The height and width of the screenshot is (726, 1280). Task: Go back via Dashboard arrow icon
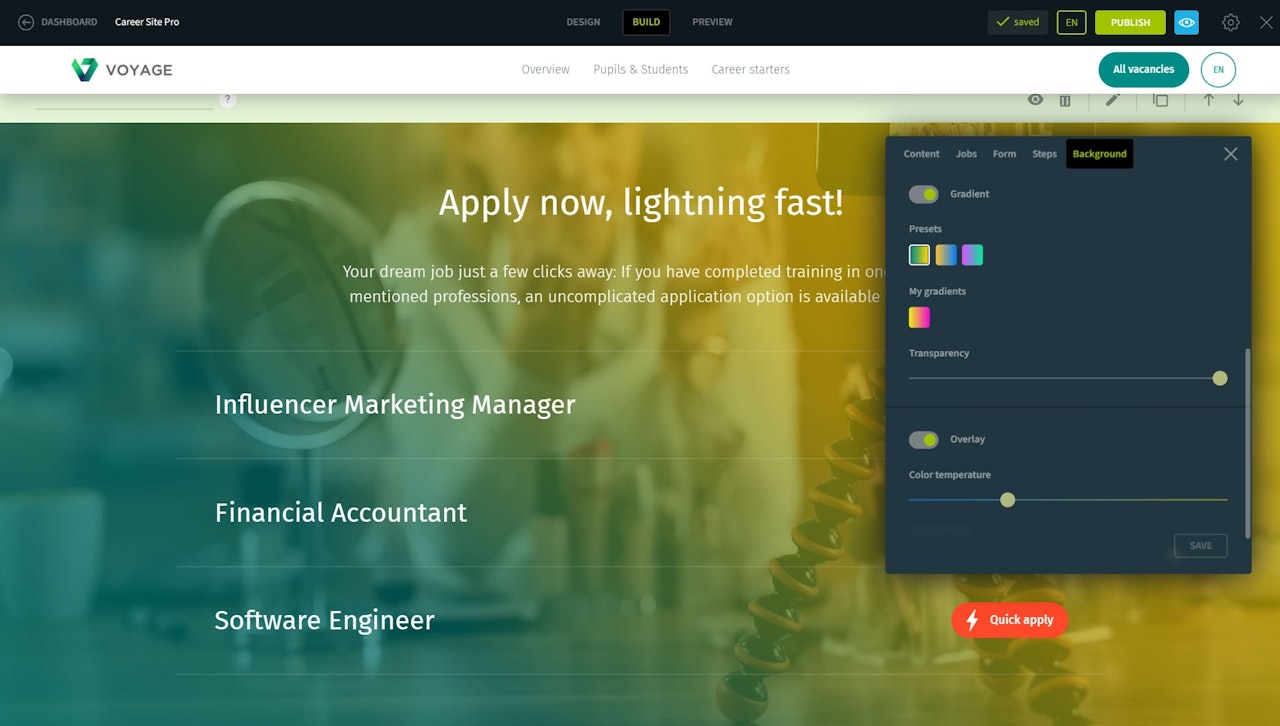click(x=26, y=22)
